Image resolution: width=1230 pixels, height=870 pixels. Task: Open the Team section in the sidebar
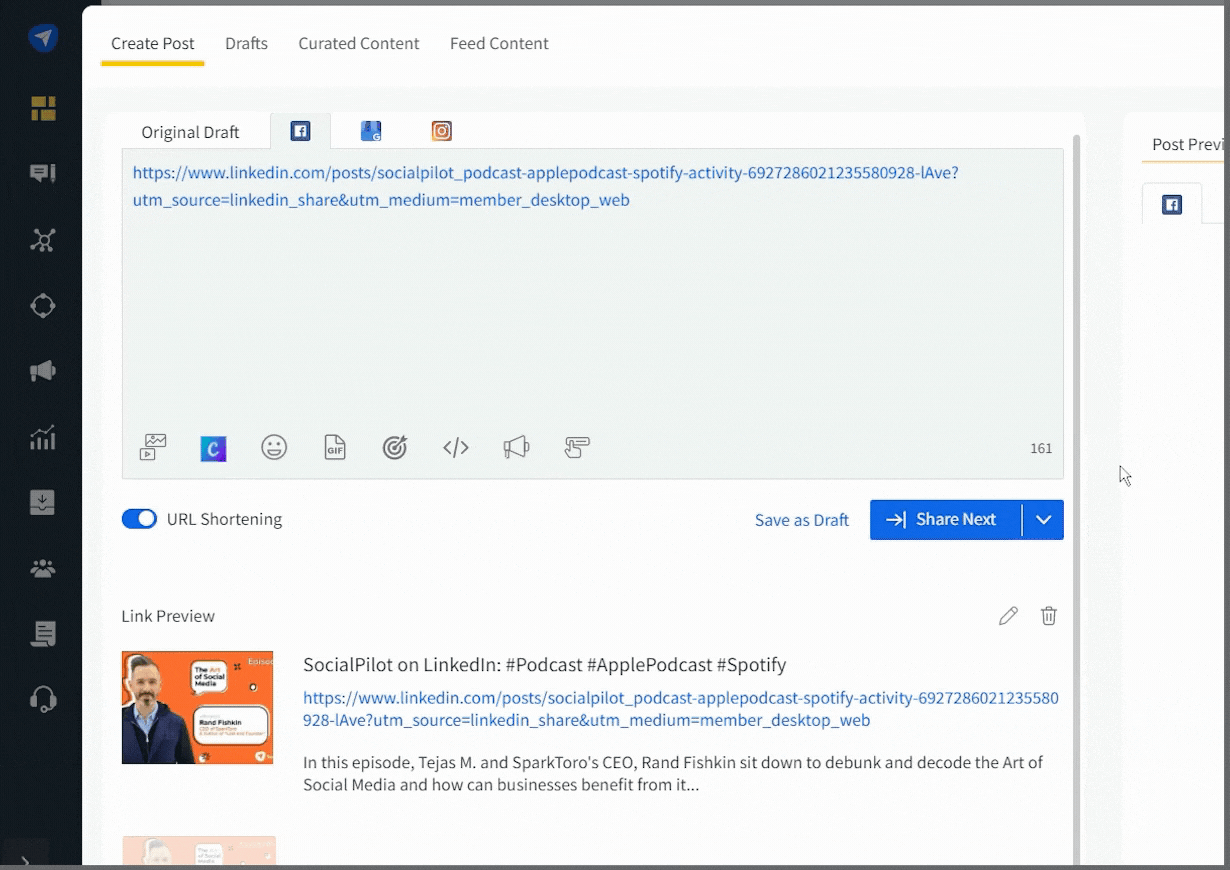41,568
